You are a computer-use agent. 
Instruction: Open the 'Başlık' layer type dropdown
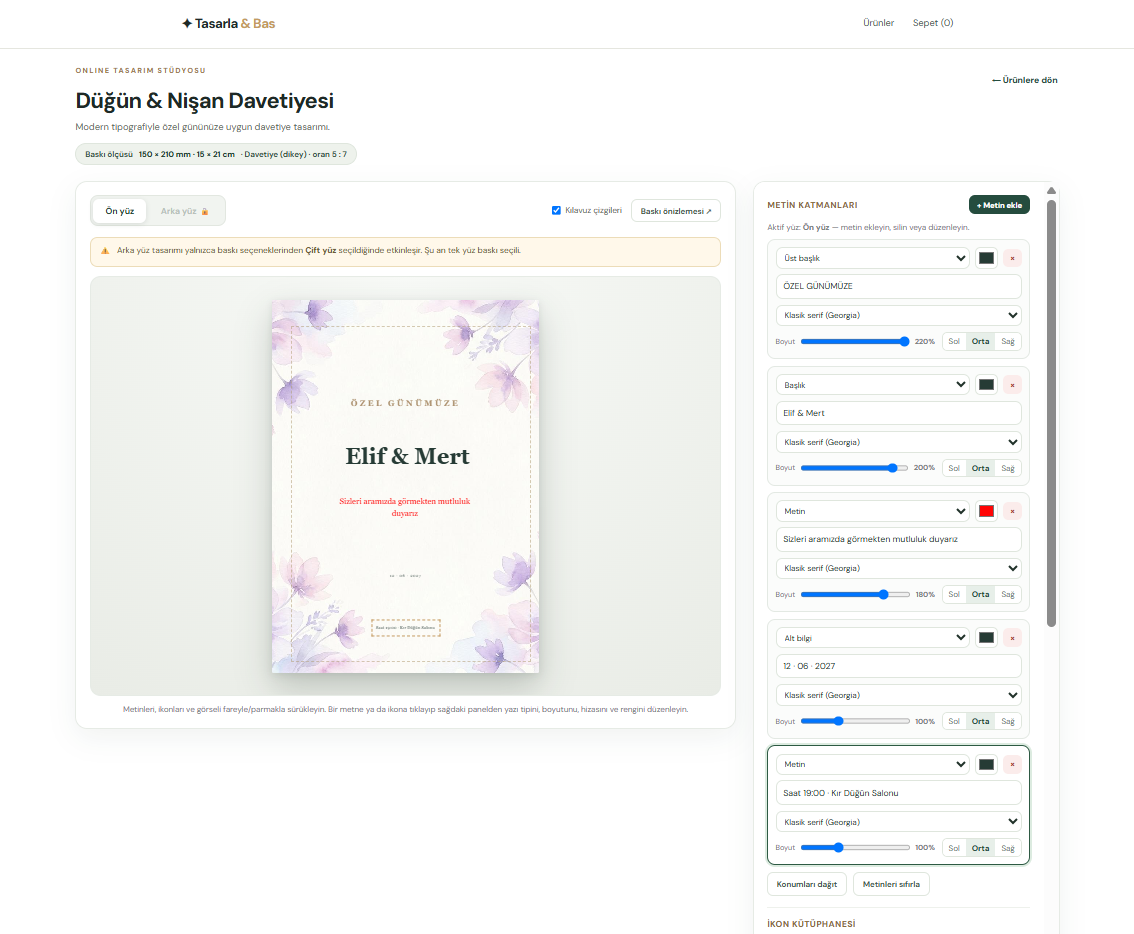click(x=873, y=385)
